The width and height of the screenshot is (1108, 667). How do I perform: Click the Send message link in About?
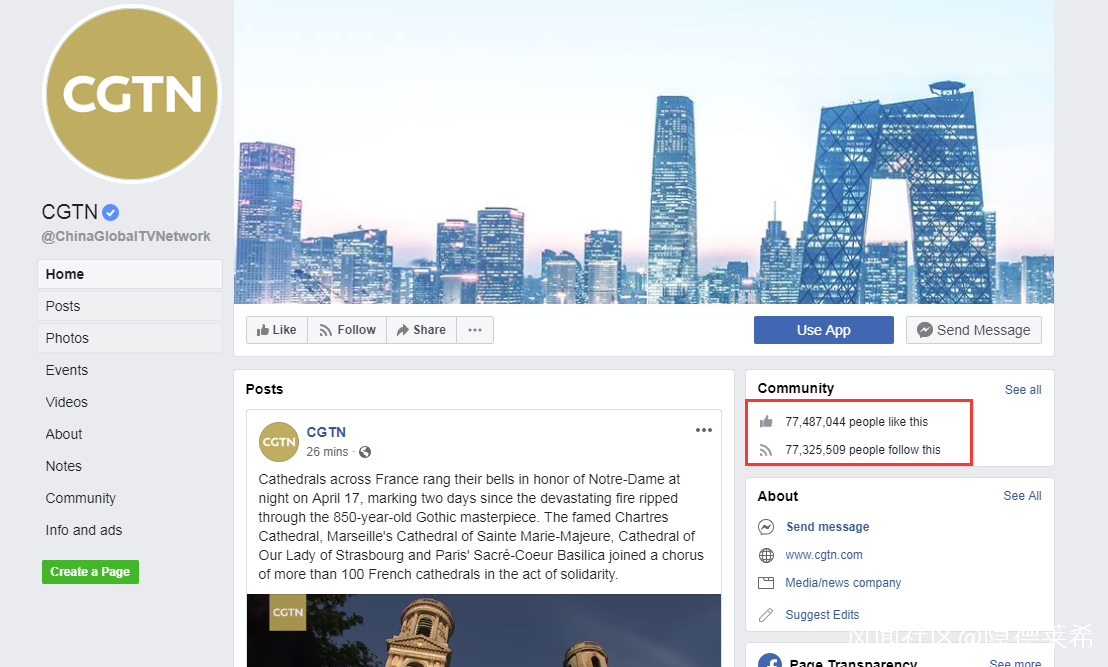[827, 527]
